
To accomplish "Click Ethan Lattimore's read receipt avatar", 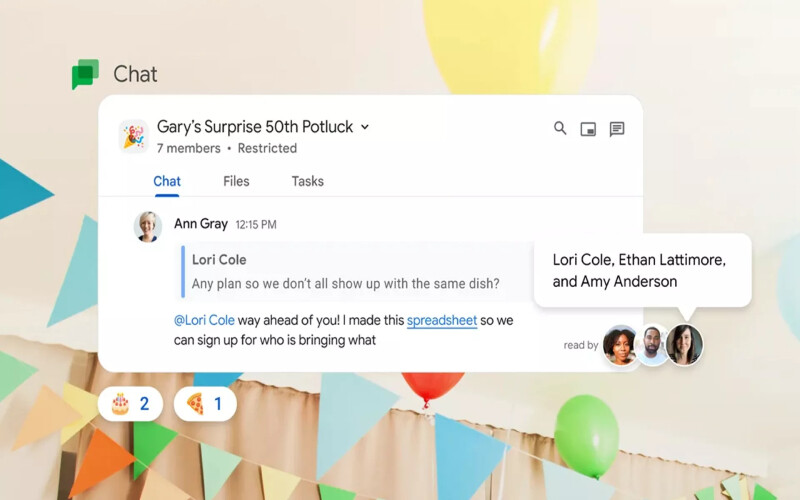I will tap(652, 345).
